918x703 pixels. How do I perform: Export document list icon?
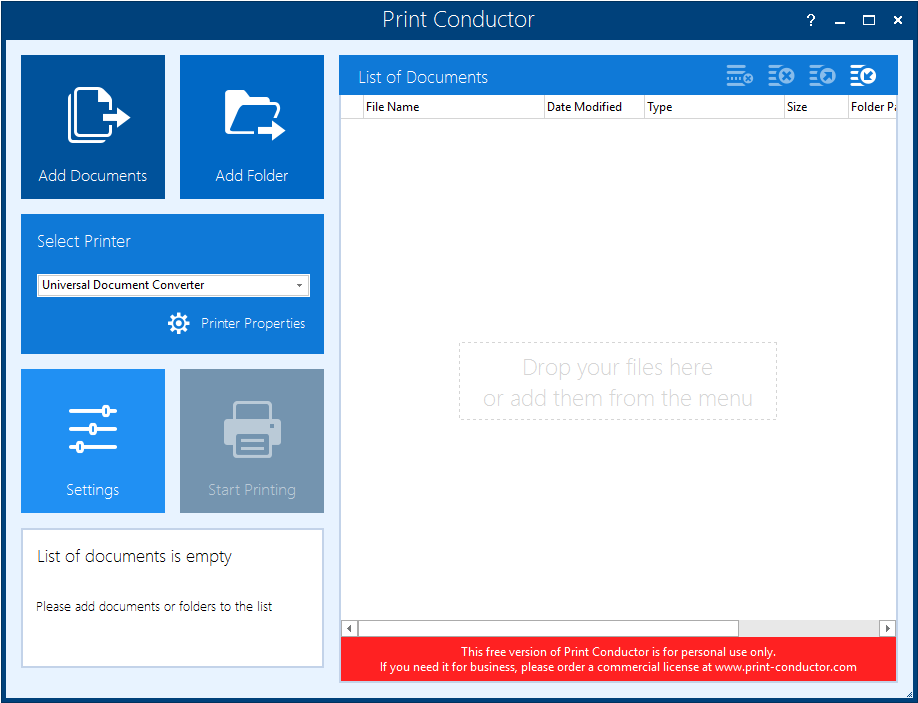coord(822,76)
